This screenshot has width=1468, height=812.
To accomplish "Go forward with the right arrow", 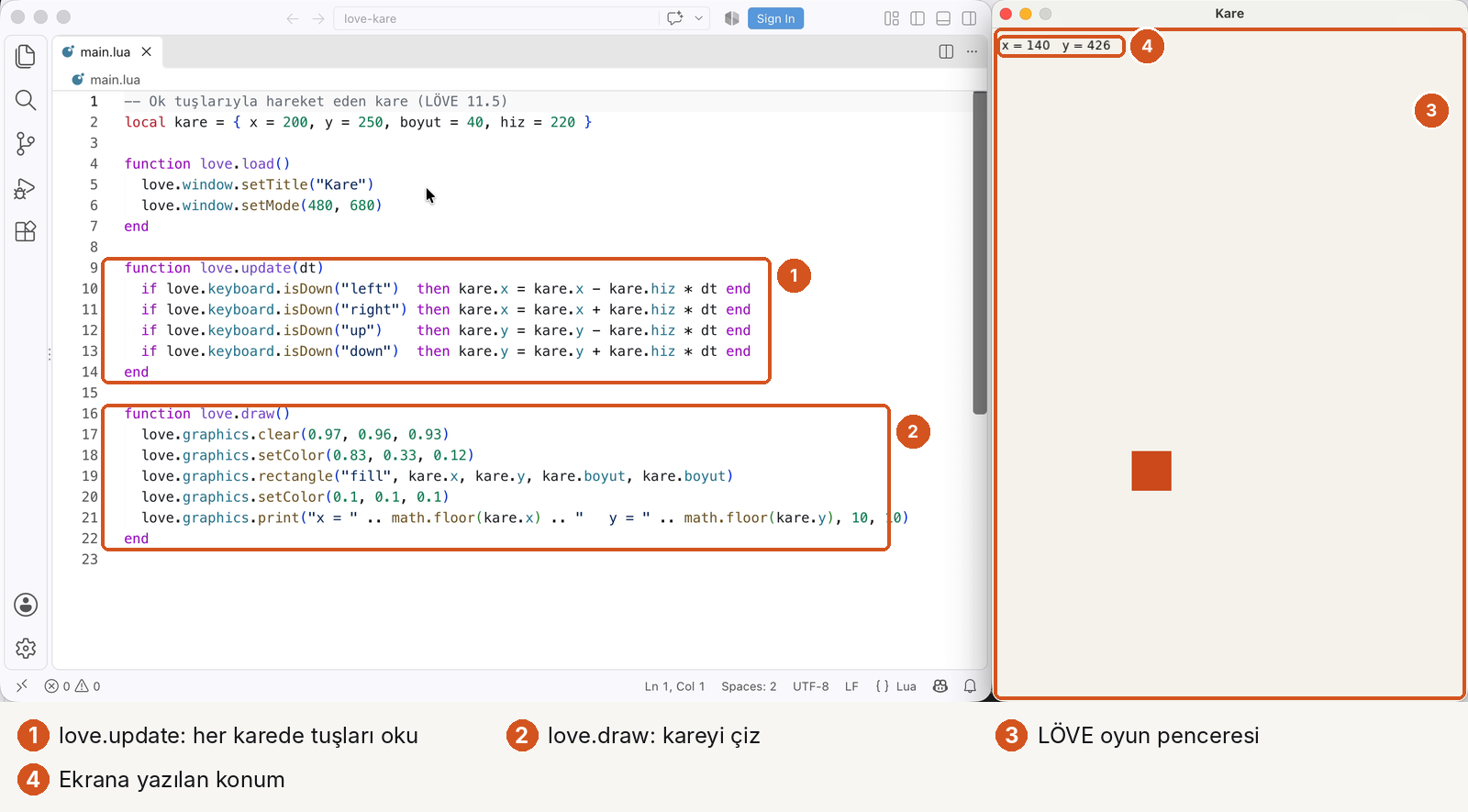I will coord(318,18).
